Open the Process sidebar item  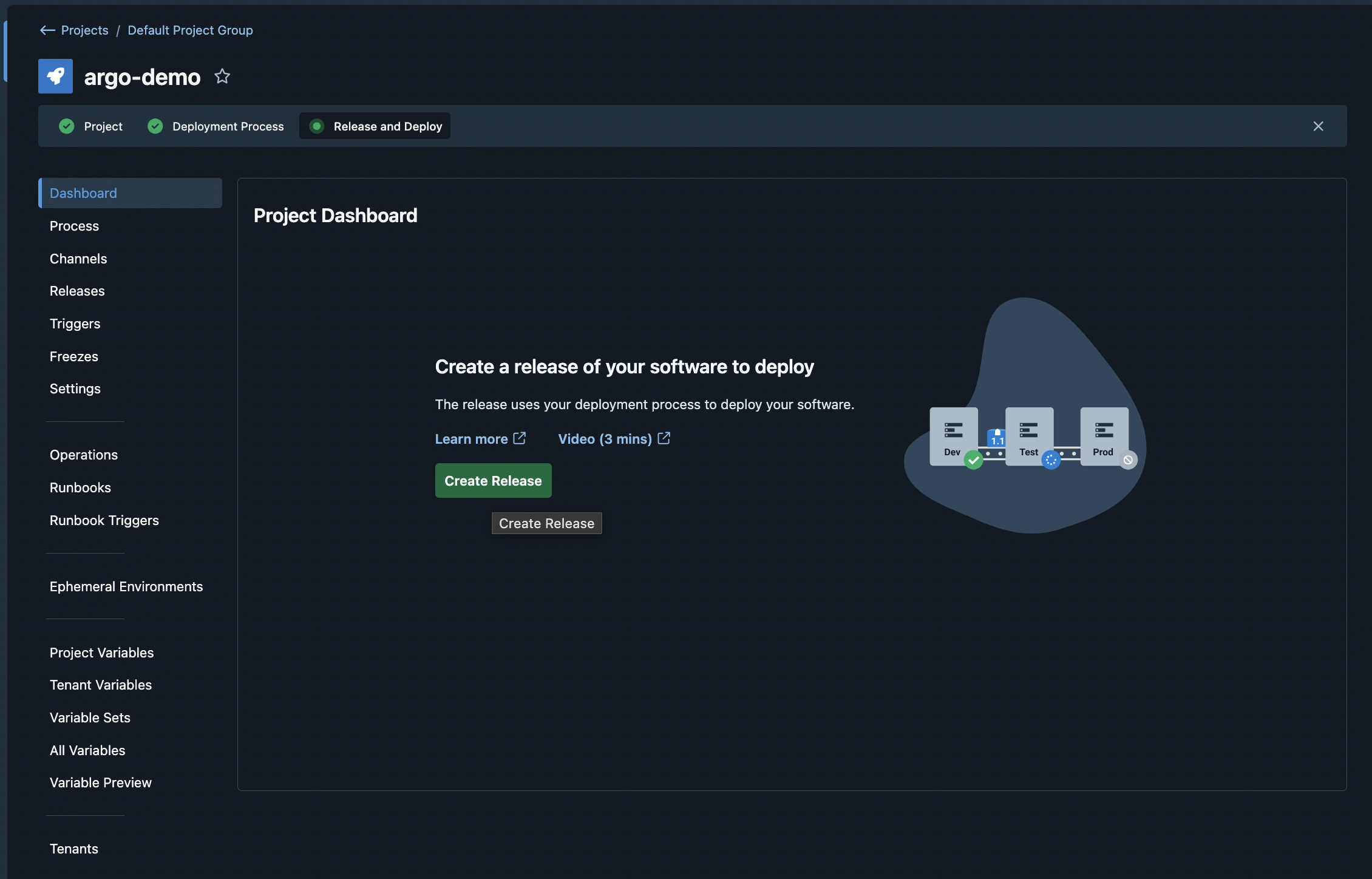click(x=74, y=226)
